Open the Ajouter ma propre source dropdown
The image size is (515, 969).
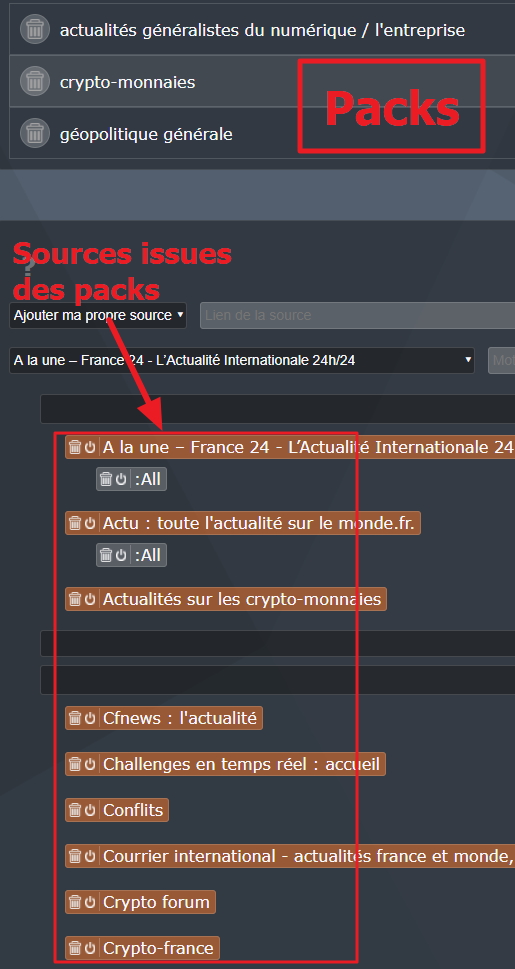pos(98,315)
